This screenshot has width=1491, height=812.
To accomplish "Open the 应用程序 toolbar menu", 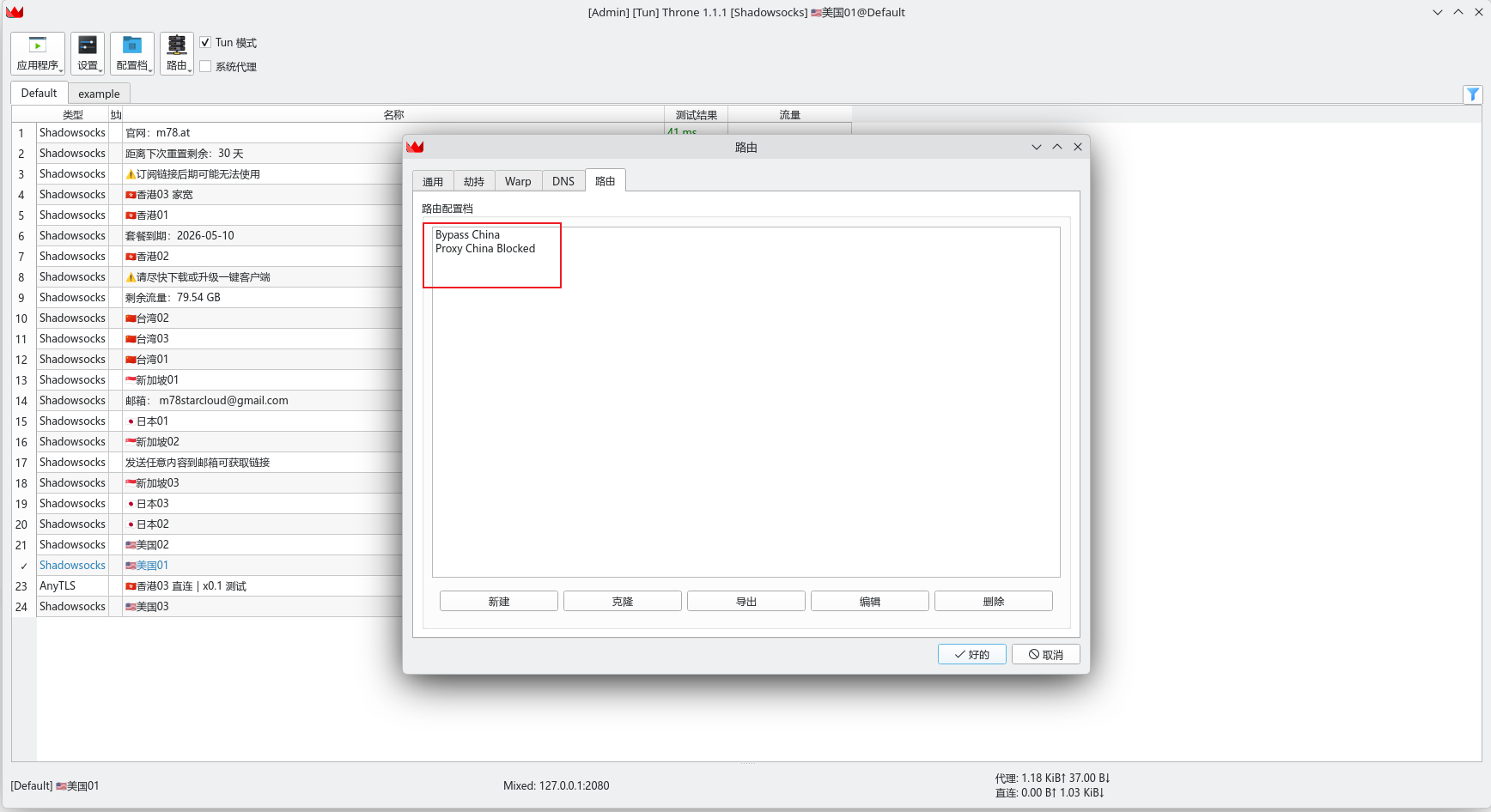I will [x=38, y=53].
